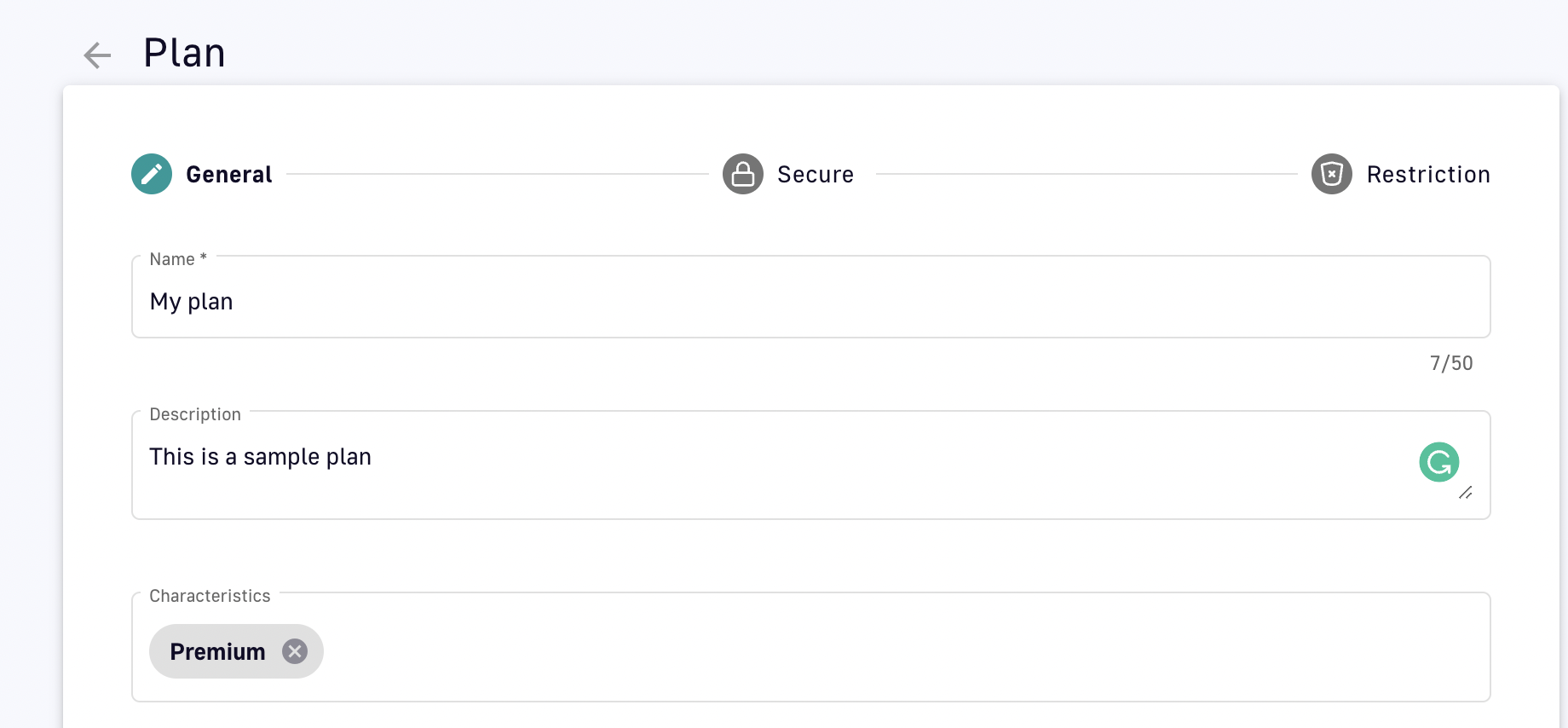Click the Name field label
The width and height of the screenshot is (1568, 728).
tap(178, 259)
